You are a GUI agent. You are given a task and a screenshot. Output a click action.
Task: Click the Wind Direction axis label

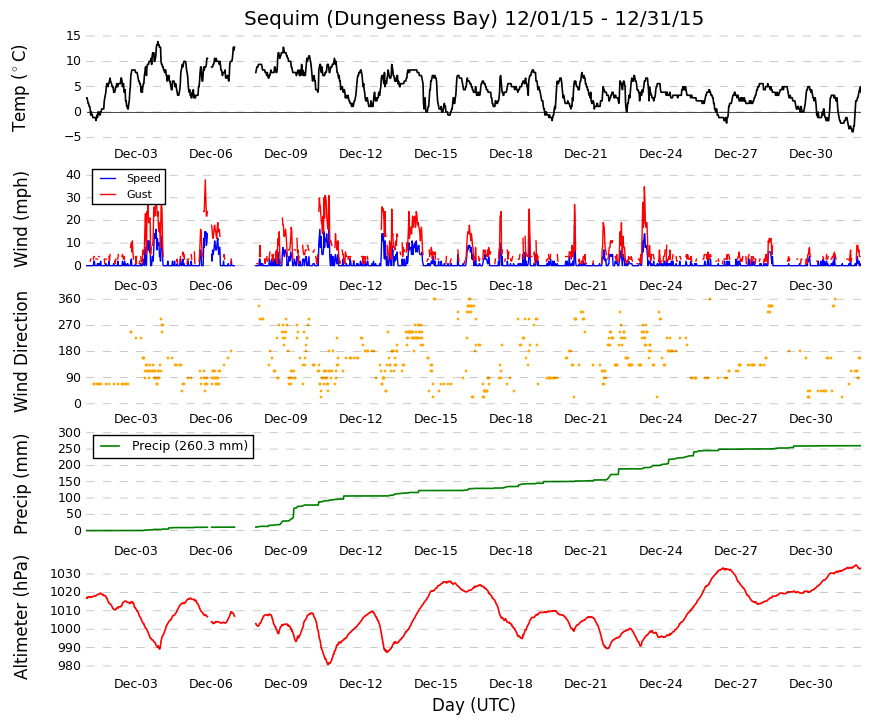tap(20, 352)
